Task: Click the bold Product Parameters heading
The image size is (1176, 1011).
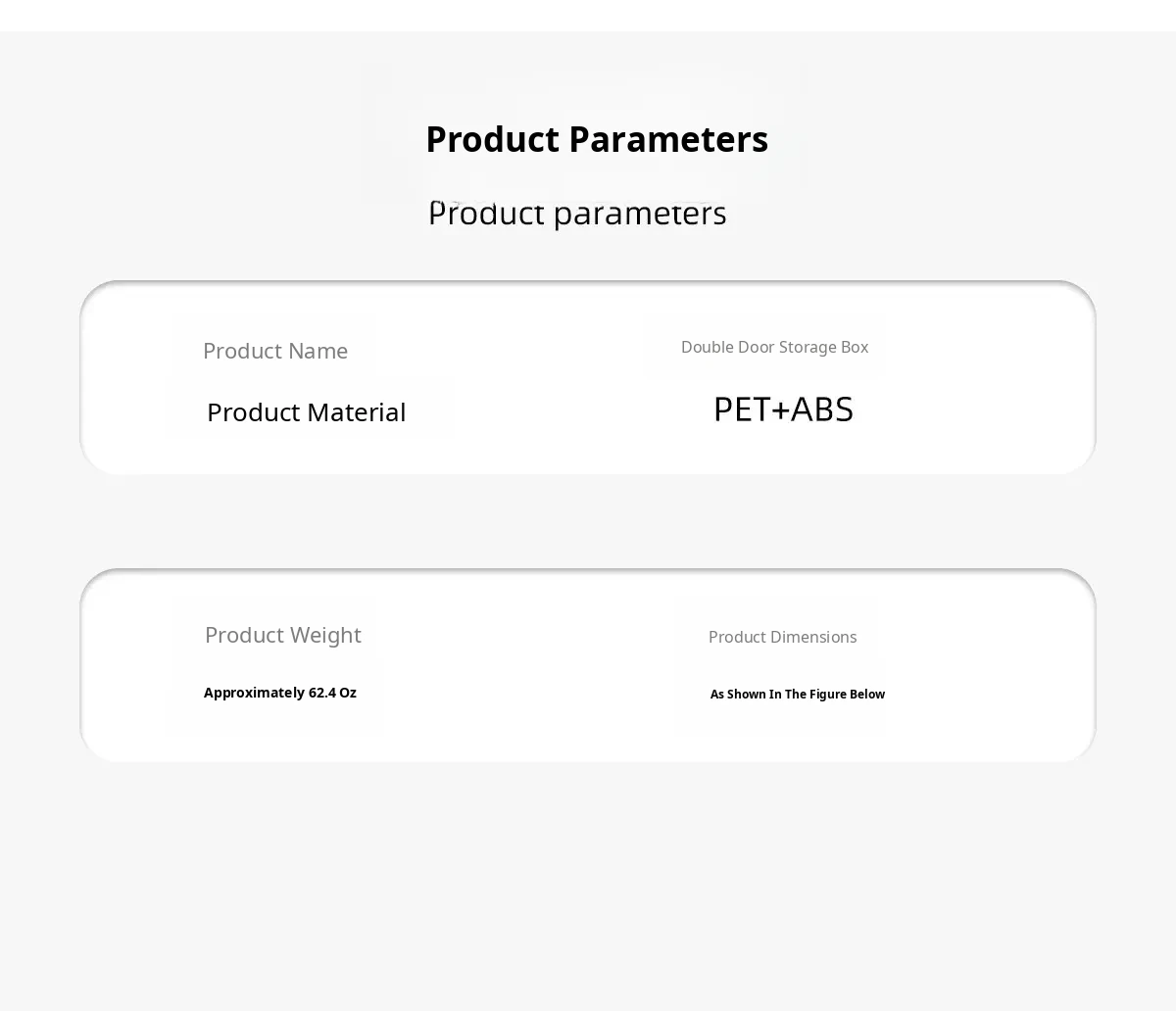Action: 596,139
